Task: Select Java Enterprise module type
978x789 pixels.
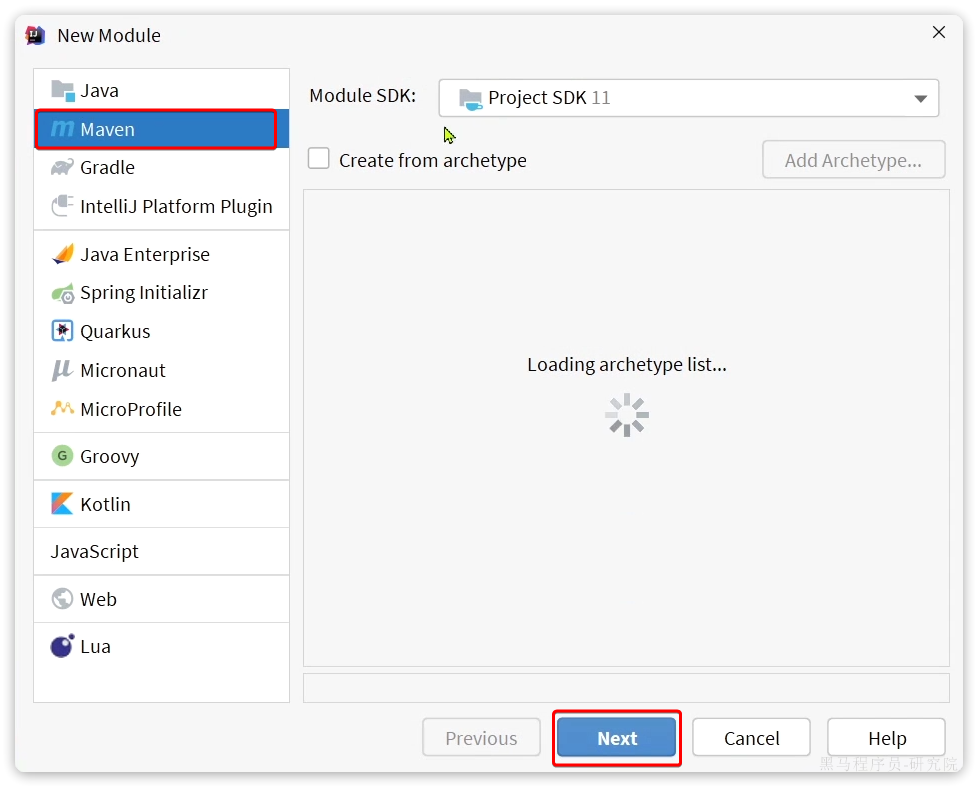Action: [x=162, y=254]
